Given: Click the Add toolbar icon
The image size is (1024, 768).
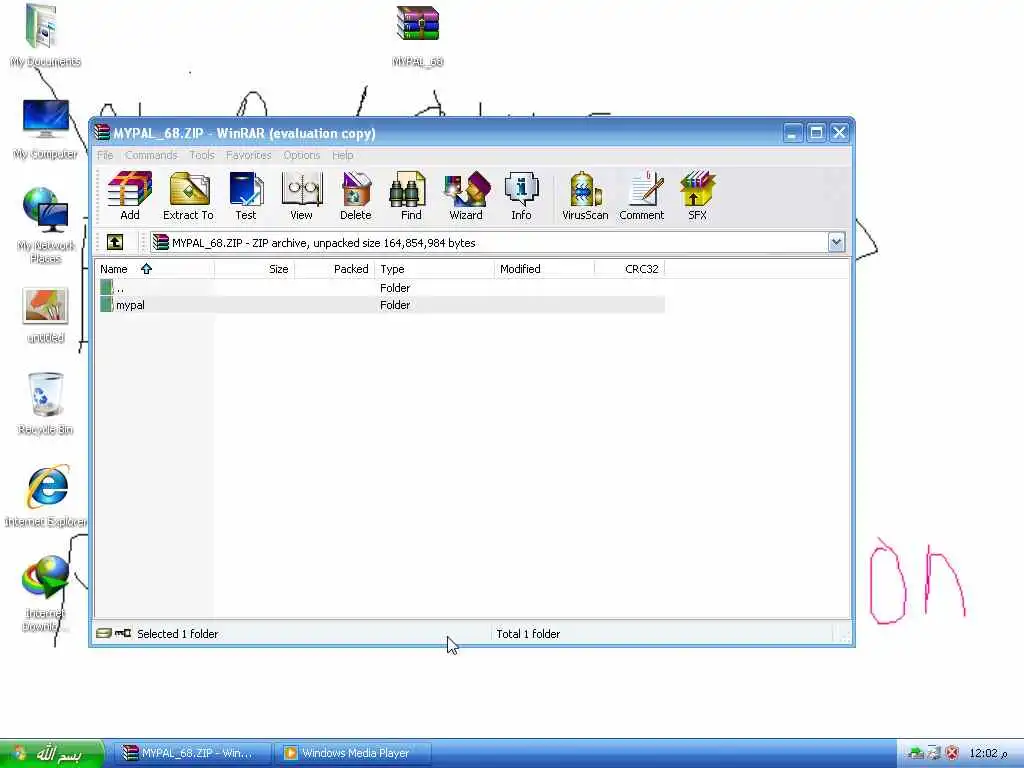Looking at the screenshot, I should click(129, 195).
